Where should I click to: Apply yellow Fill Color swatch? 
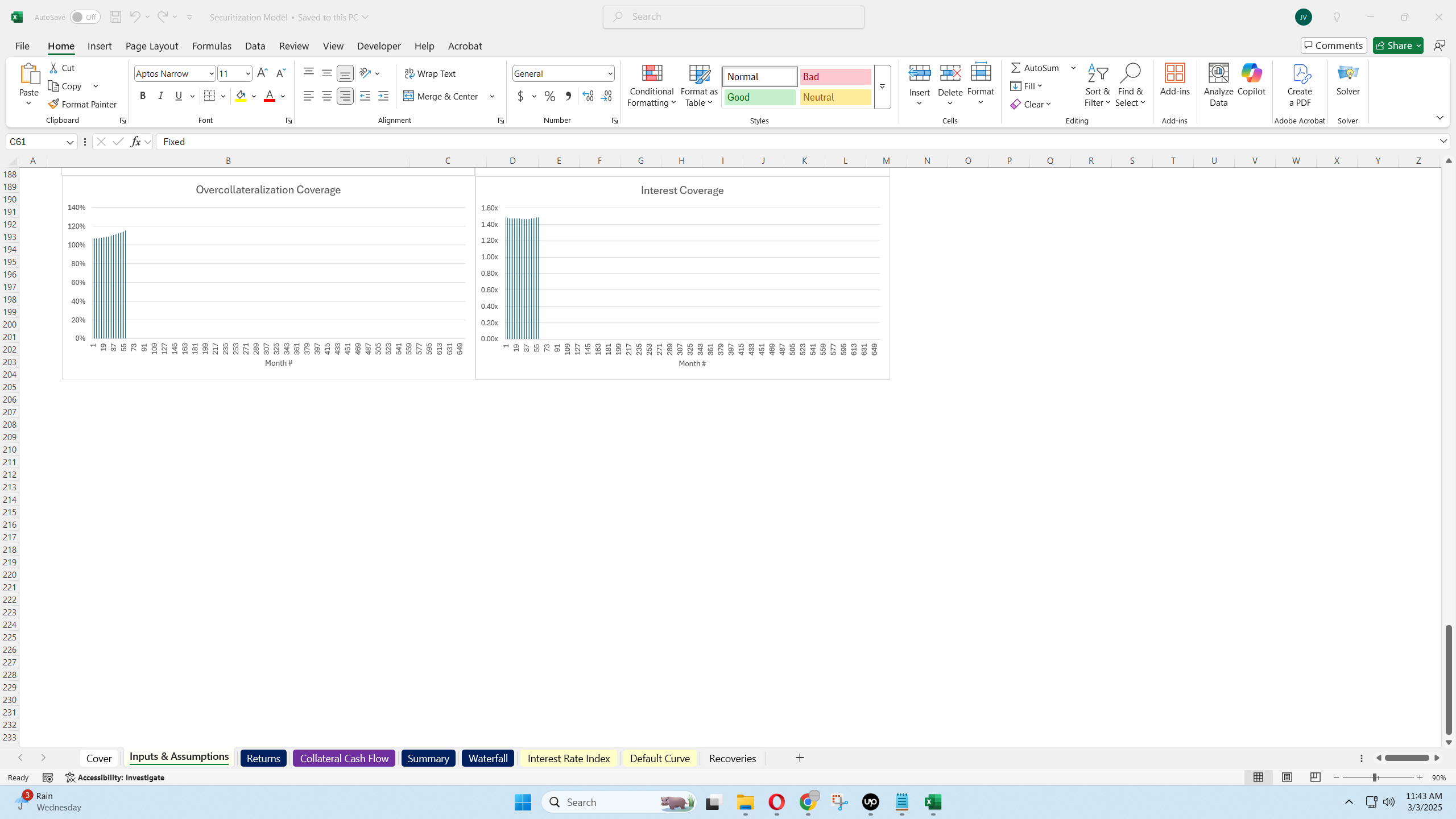[241, 96]
